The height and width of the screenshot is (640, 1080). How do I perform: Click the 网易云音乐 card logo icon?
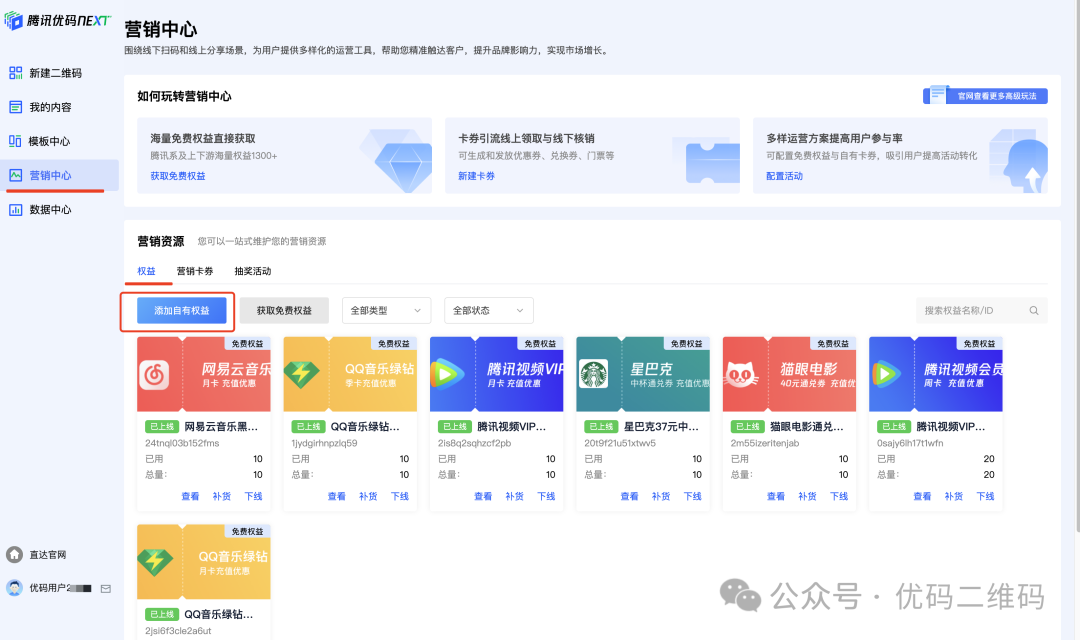[154, 375]
